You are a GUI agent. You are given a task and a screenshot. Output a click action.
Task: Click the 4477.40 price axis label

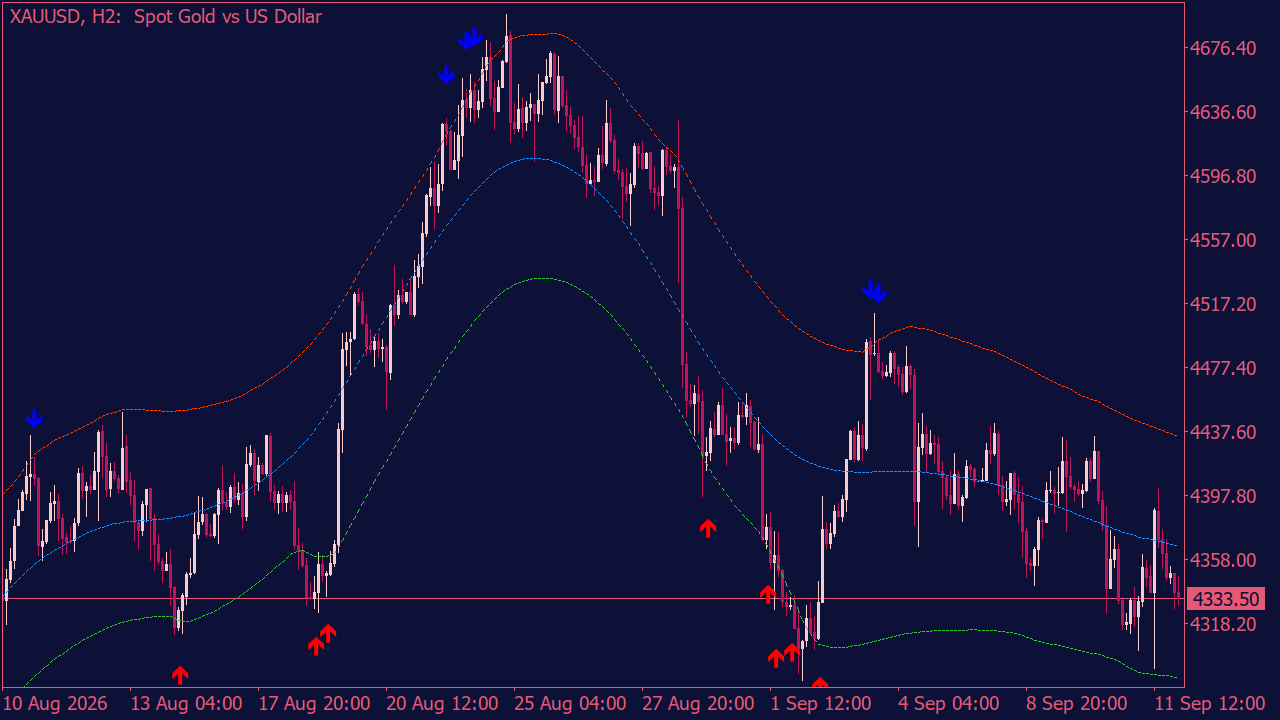click(1223, 368)
